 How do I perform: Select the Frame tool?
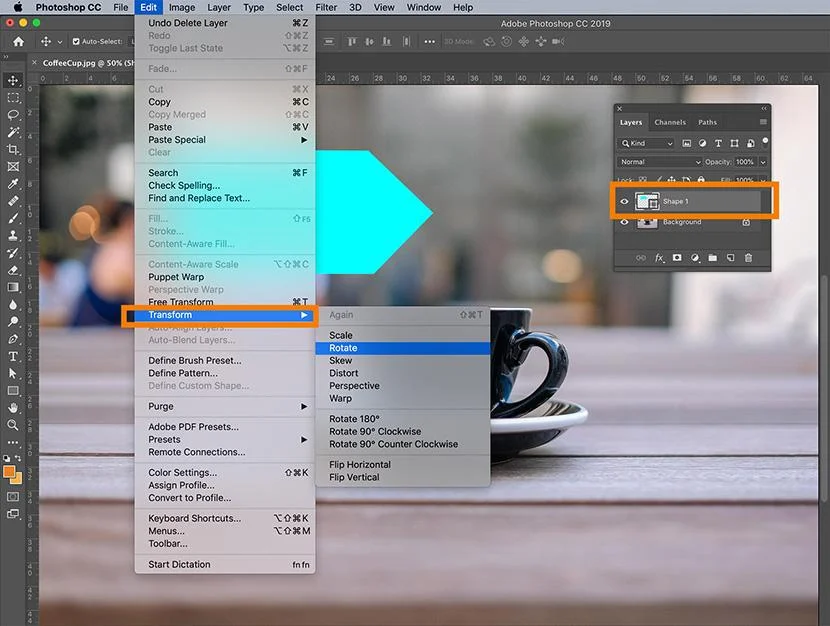pos(13,167)
